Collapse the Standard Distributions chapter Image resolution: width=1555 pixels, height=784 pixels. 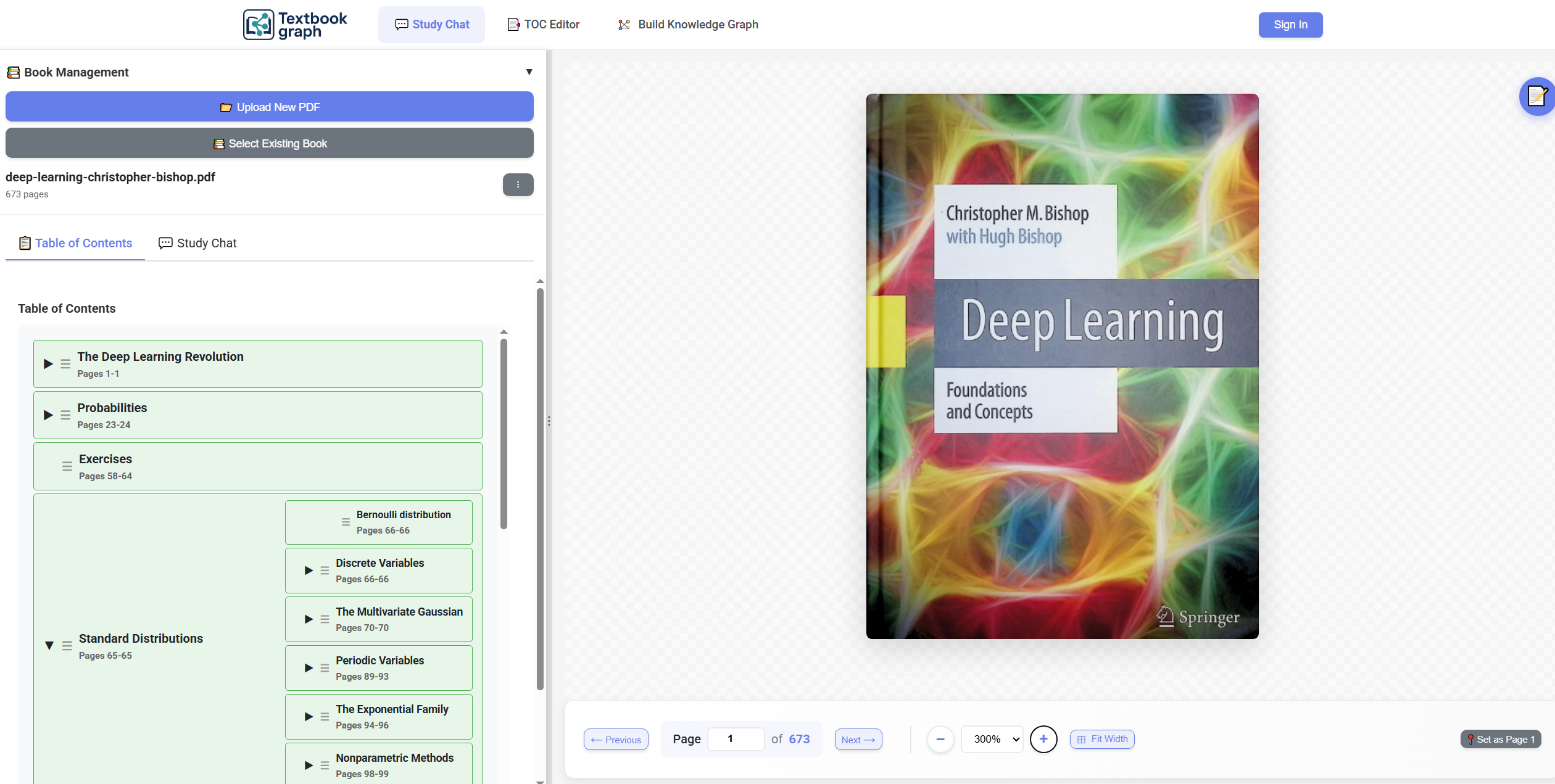(x=49, y=646)
